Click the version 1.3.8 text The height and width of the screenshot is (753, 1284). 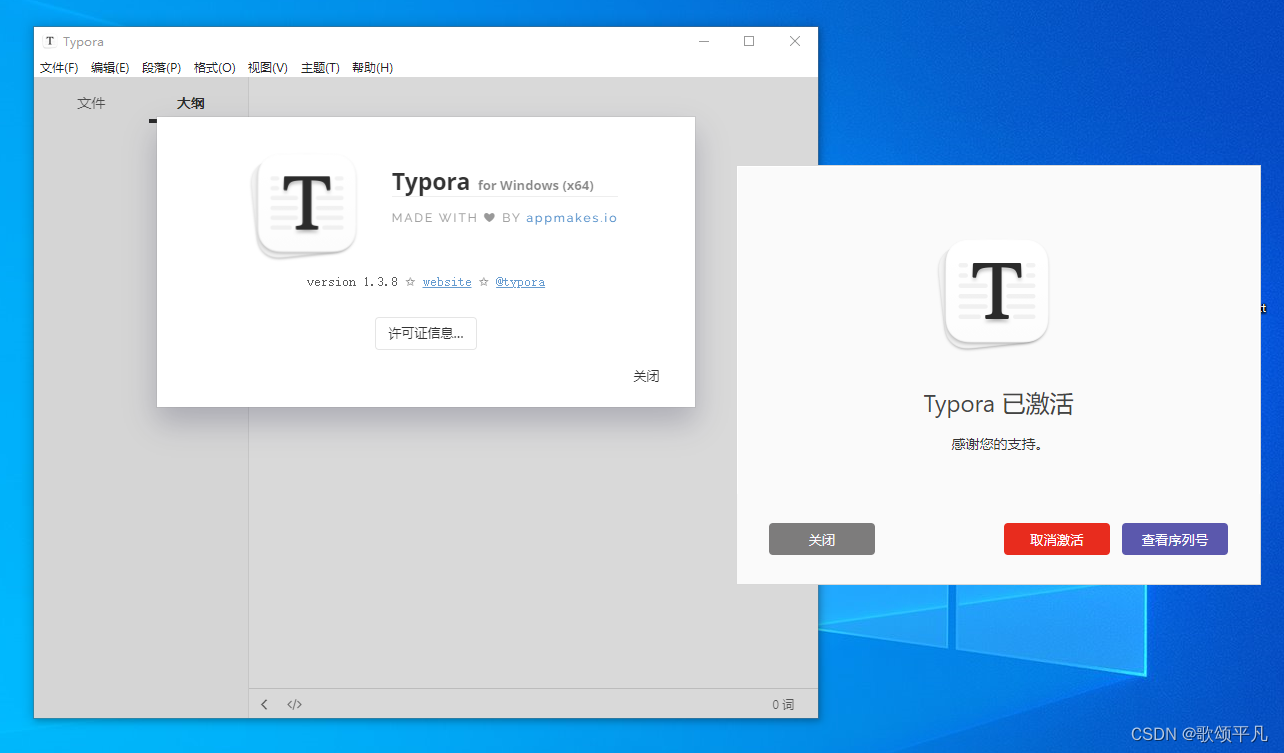(x=352, y=282)
